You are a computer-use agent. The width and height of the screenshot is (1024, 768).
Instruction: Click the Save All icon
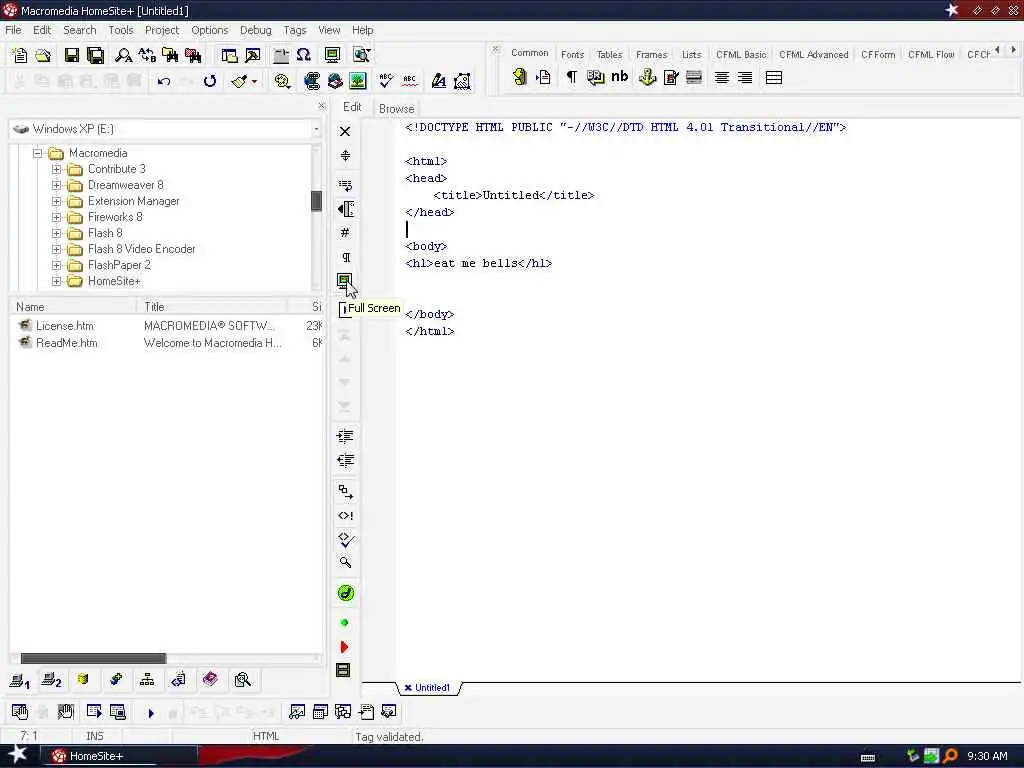coord(95,56)
